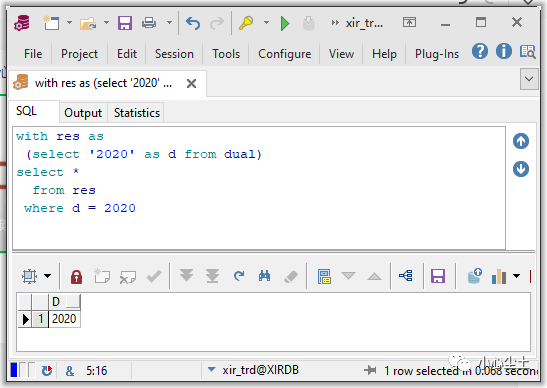The height and width of the screenshot is (388, 547).
Task: Open the Plug-Ins menu
Action: coord(437,54)
